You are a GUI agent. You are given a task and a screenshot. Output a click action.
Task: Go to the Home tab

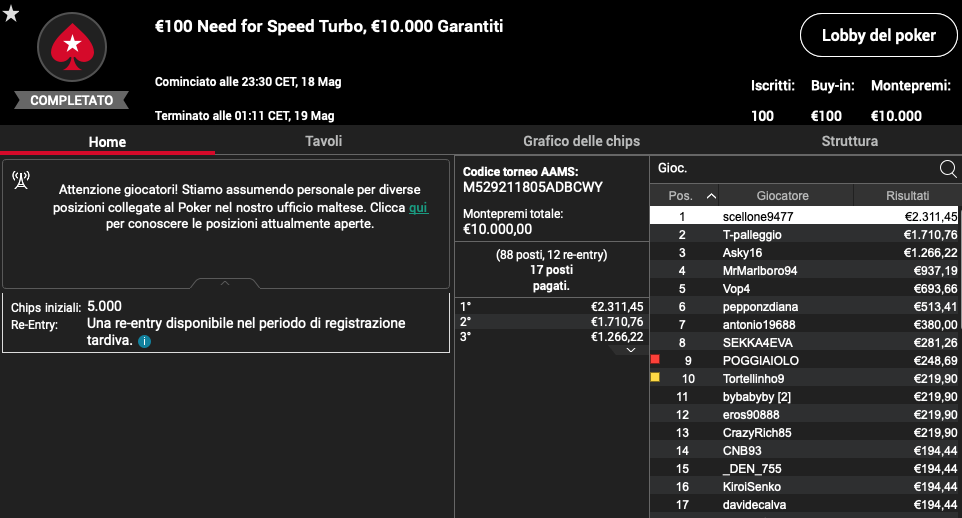click(107, 142)
